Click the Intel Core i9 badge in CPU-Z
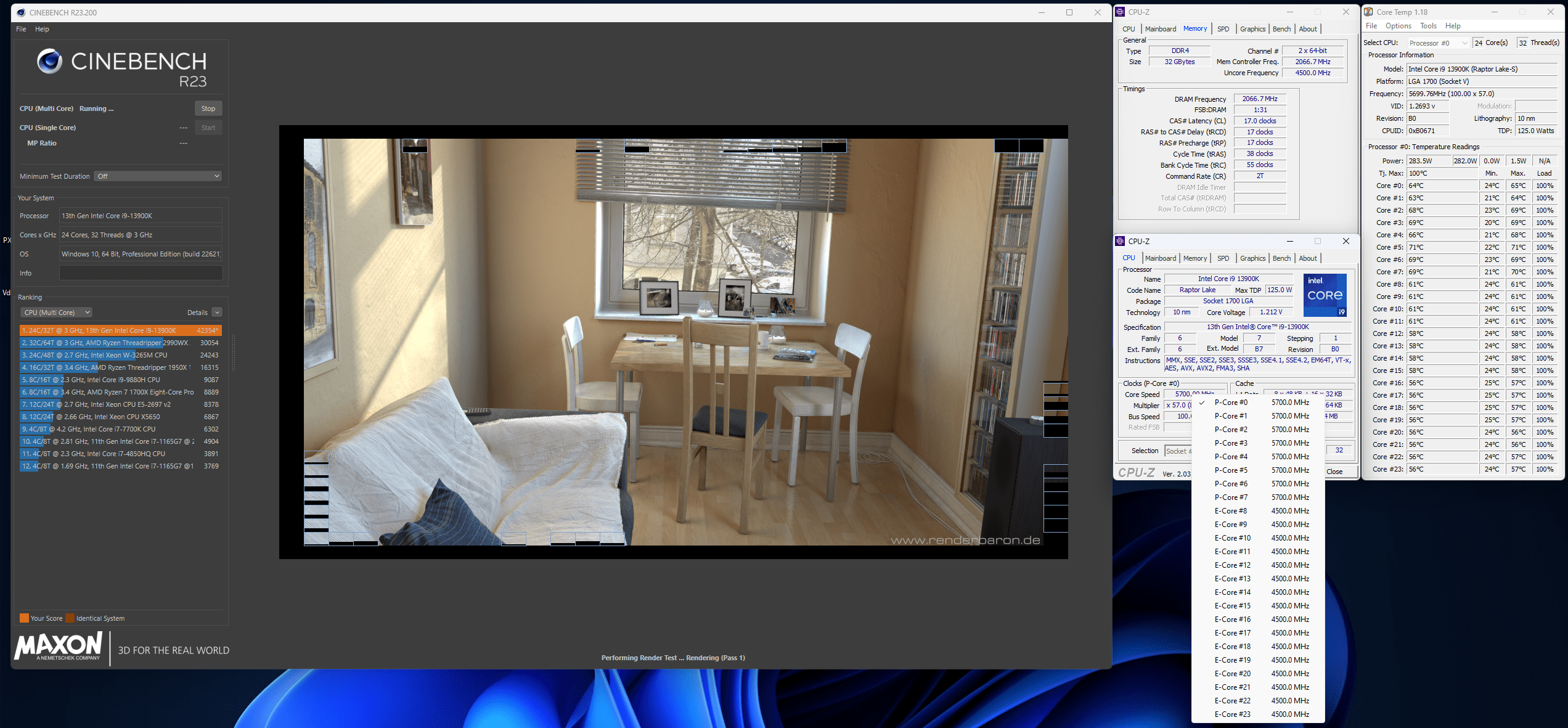Screen dimensions: 1568x728 pos(1325,295)
